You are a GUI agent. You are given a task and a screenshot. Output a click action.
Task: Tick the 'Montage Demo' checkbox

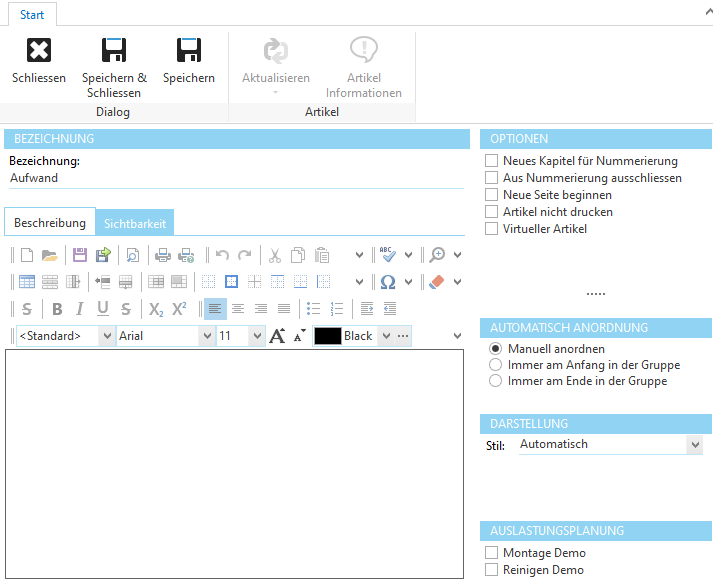point(491,553)
